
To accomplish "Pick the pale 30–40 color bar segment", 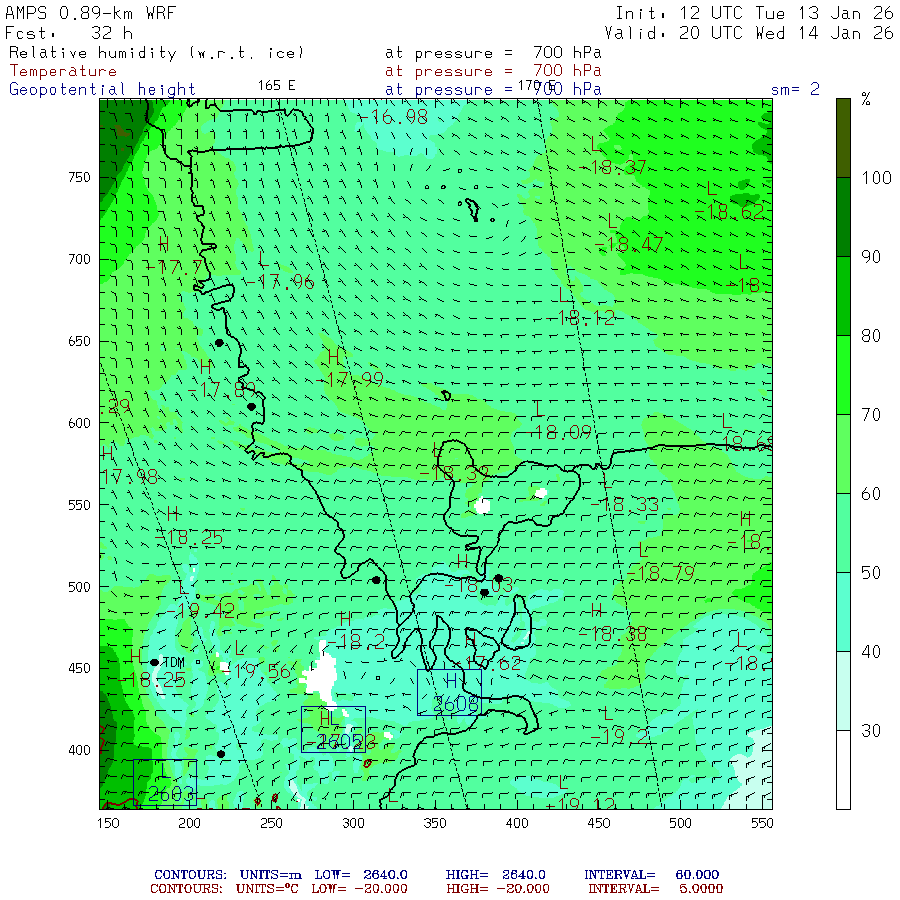I will pos(843,690).
